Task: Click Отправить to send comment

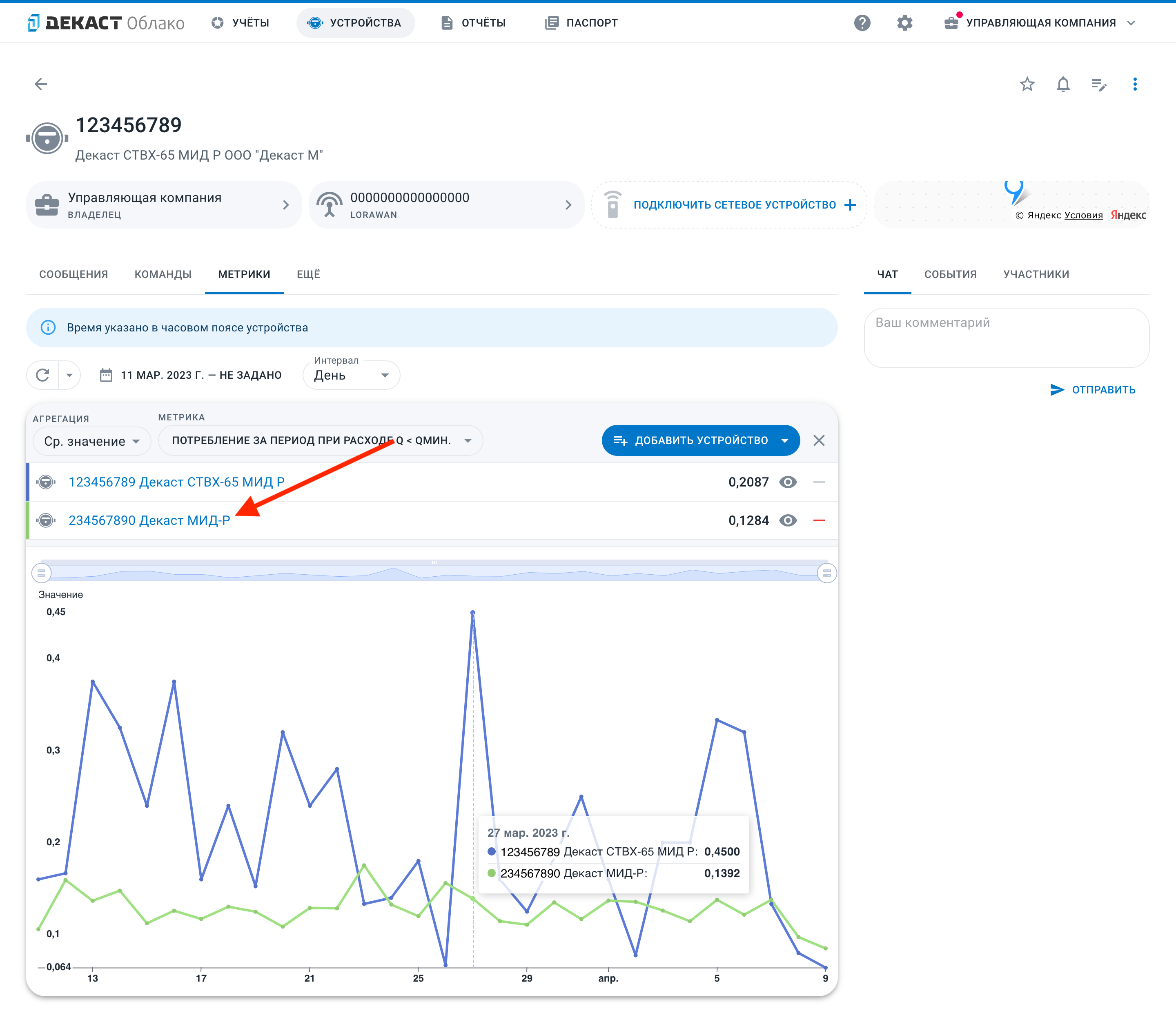Action: [x=1093, y=389]
